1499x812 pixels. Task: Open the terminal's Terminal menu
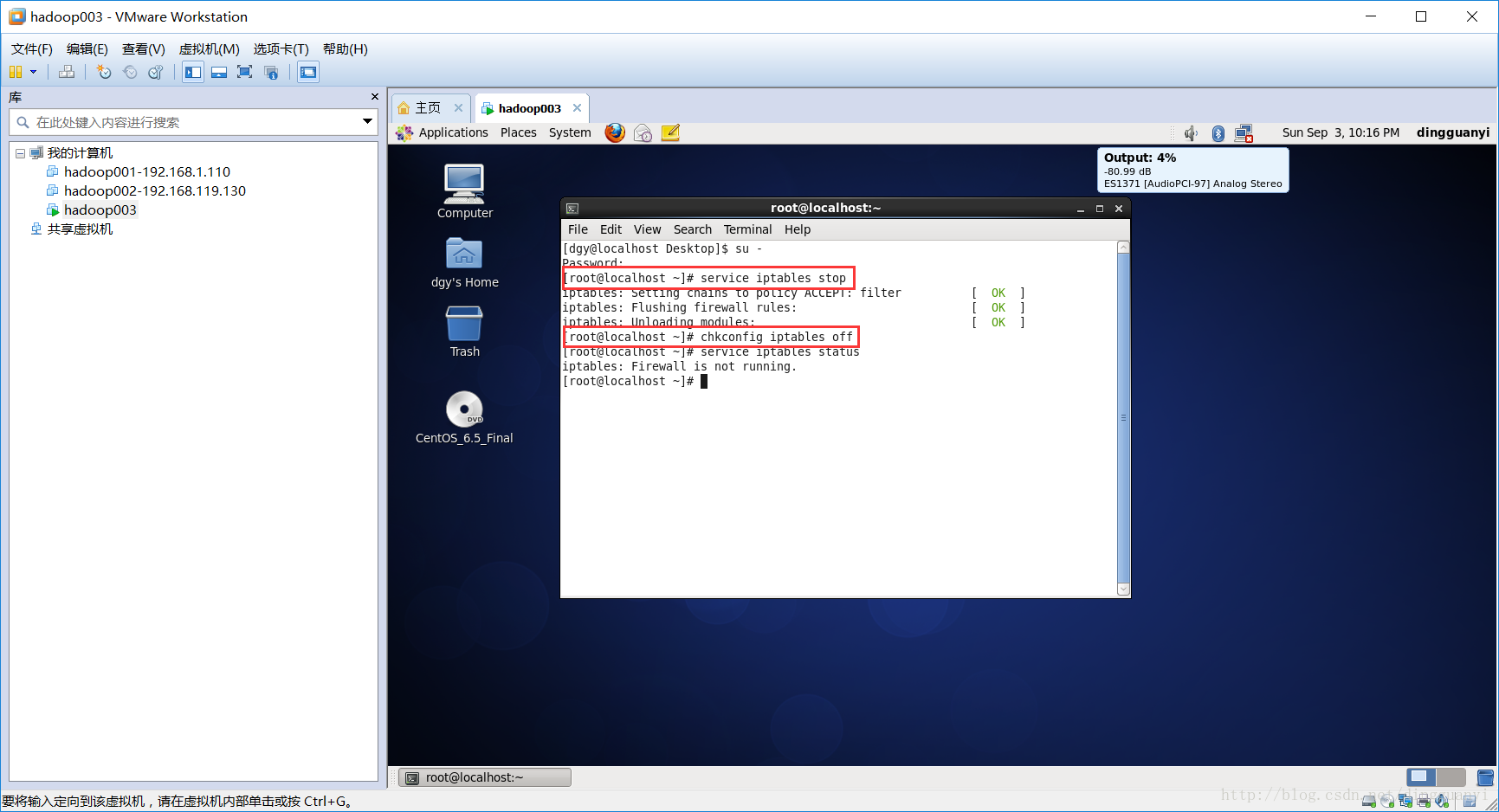(747, 229)
